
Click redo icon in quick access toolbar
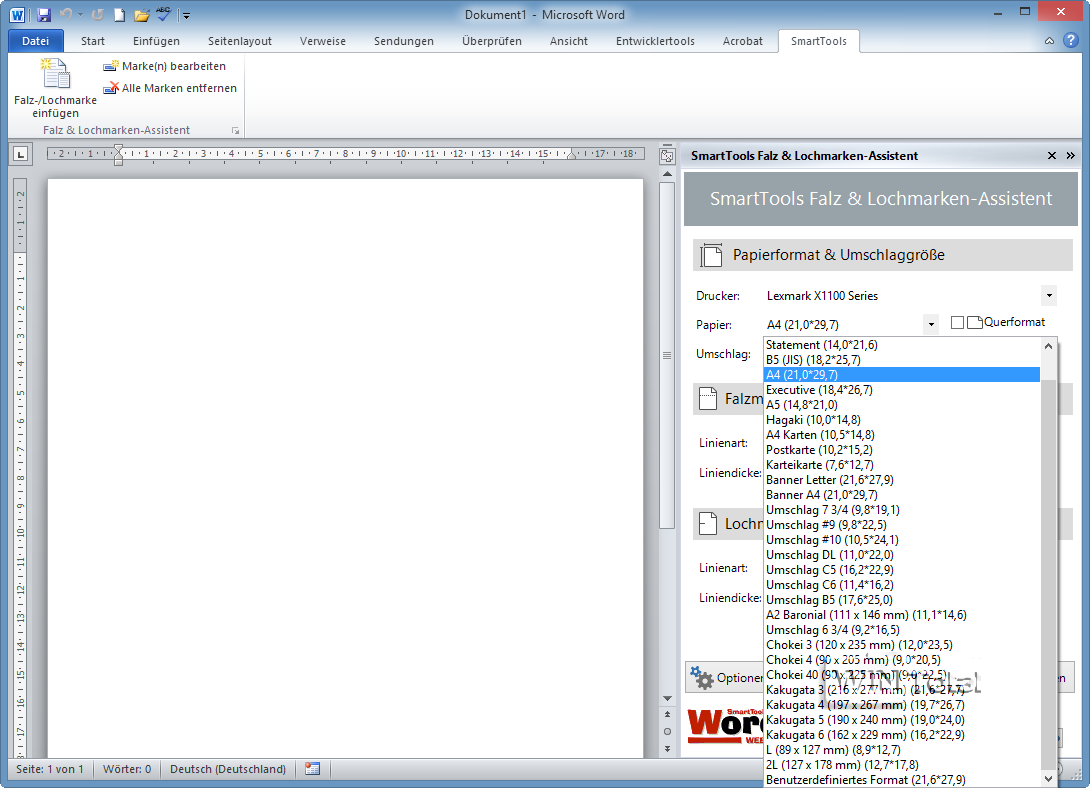coord(98,15)
